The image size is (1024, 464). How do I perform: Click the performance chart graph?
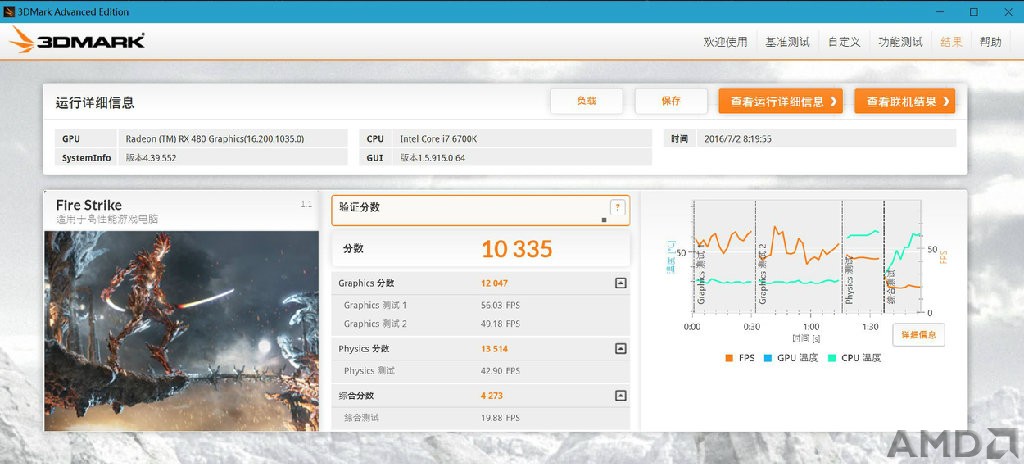pos(807,257)
